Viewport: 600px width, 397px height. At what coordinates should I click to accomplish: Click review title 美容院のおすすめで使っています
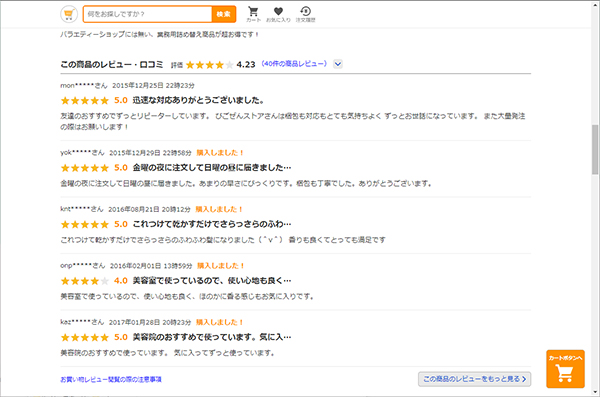tap(212, 337)
